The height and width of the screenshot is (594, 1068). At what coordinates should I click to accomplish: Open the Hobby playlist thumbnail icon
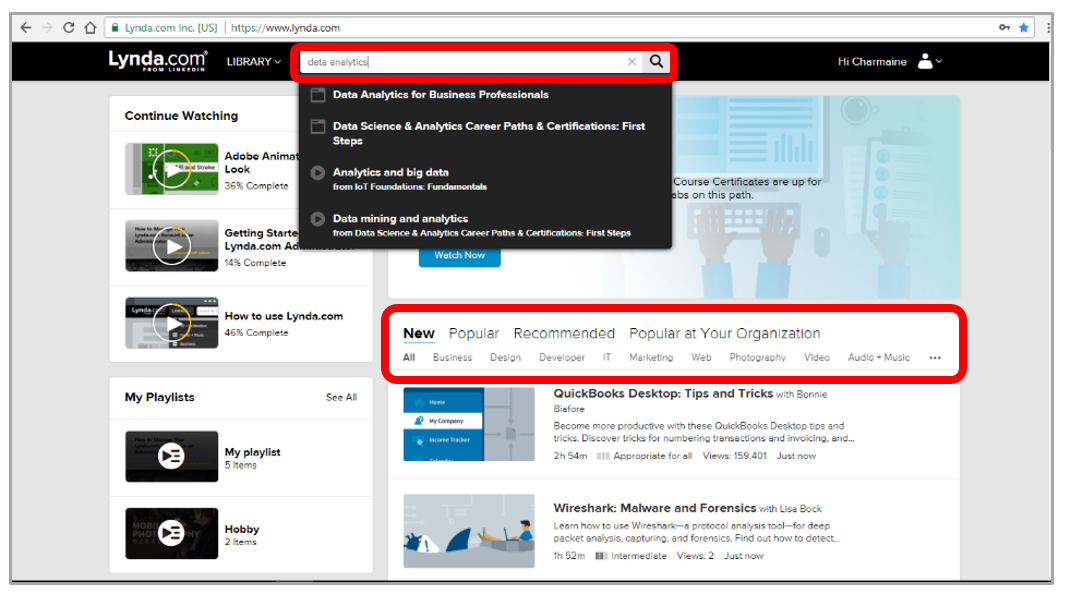(x=172, y=533)
